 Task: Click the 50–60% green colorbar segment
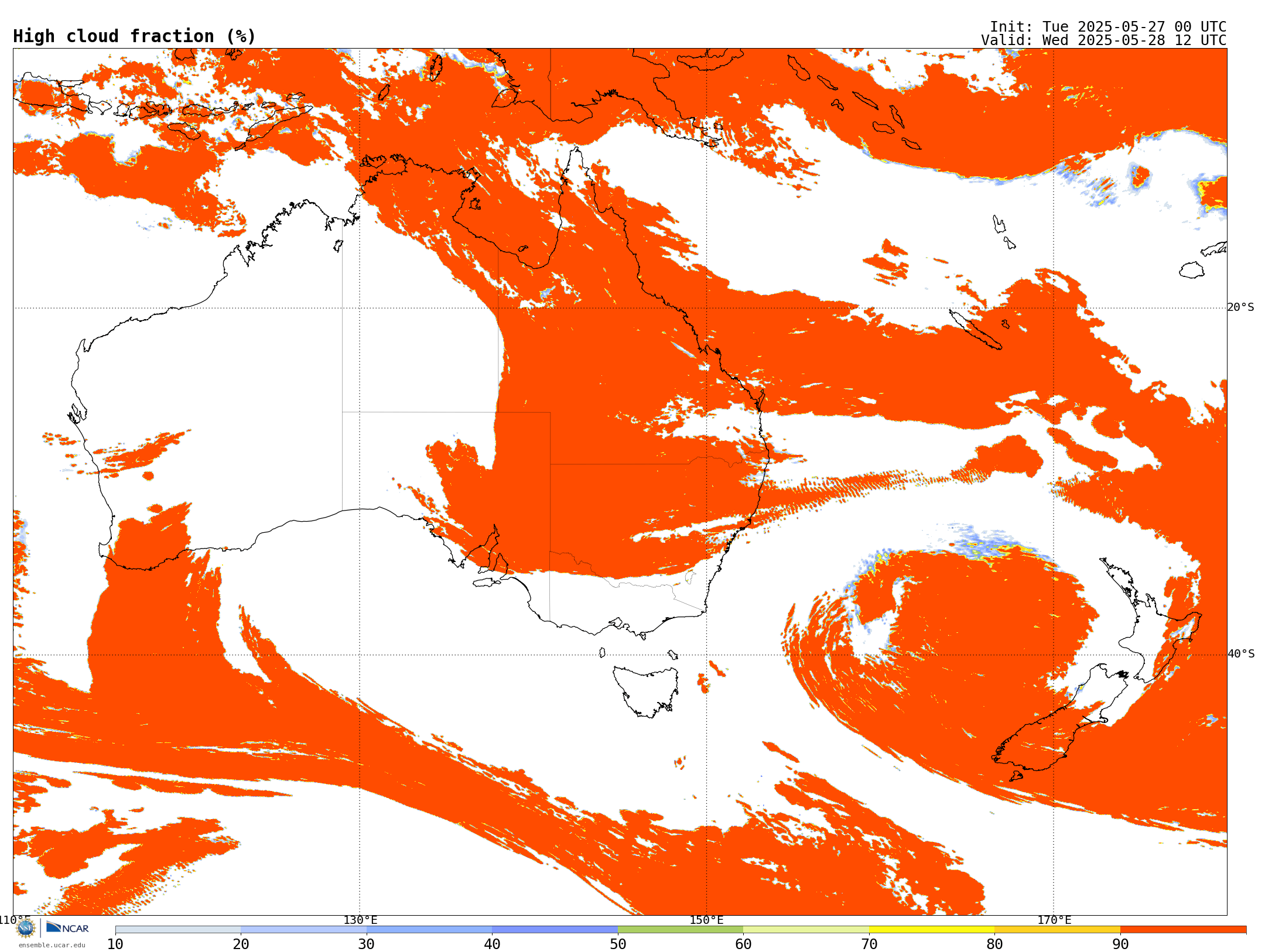[681, 930]
